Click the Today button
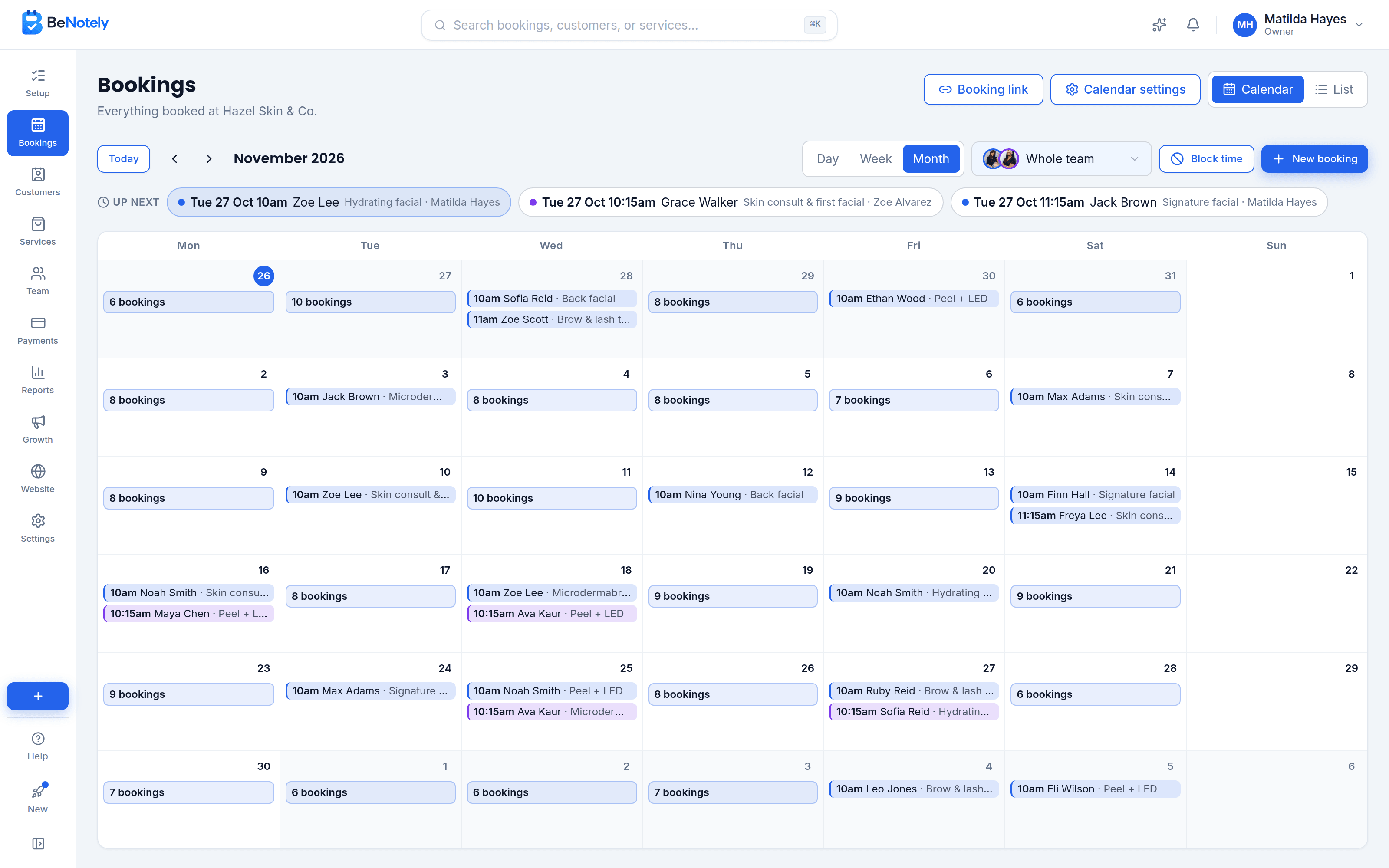Screen dimensions: 1389x868 pos(123,159)
